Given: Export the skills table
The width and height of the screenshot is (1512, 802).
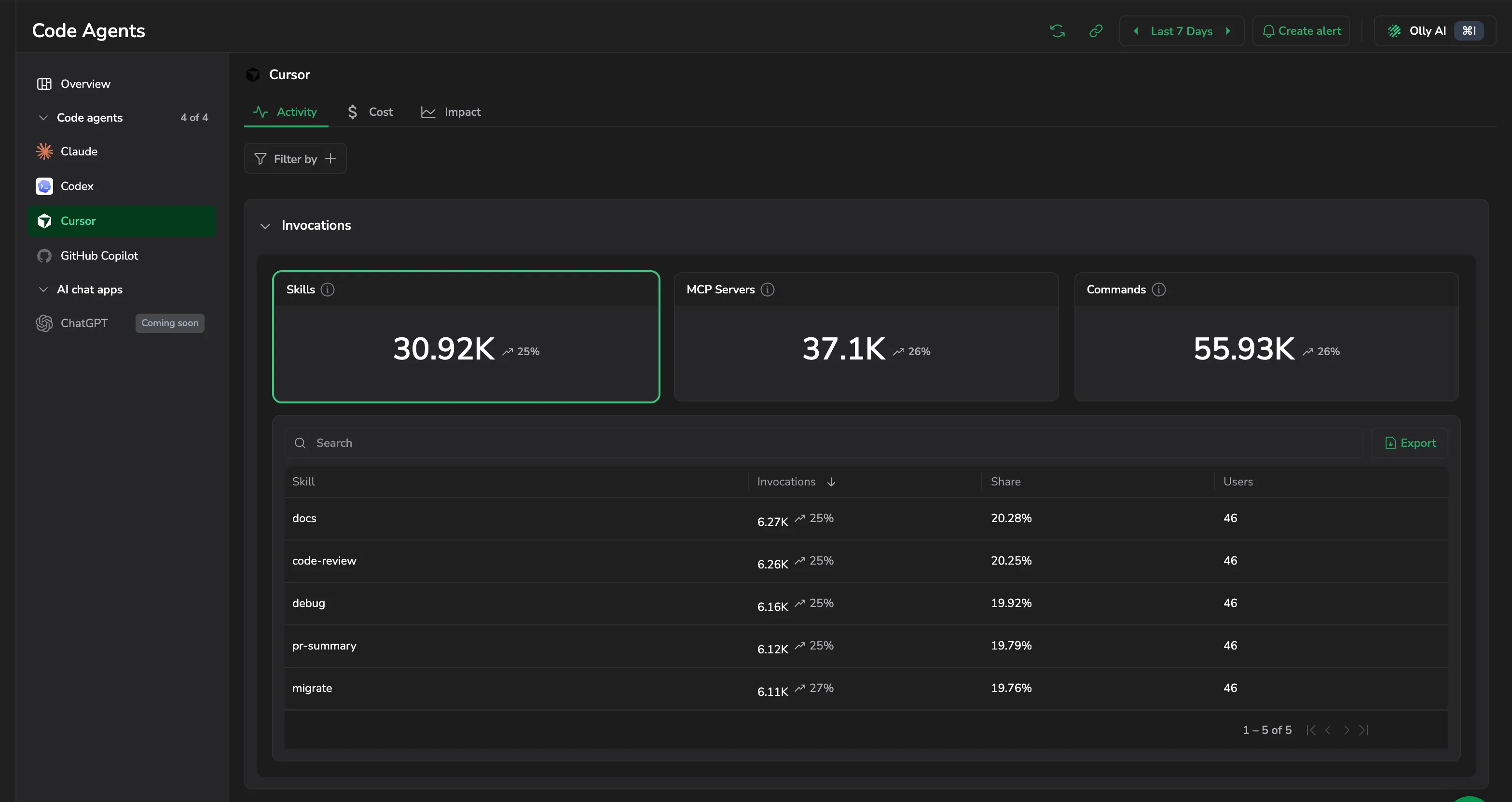Looking at the screenshot, I should (1410, 443).
